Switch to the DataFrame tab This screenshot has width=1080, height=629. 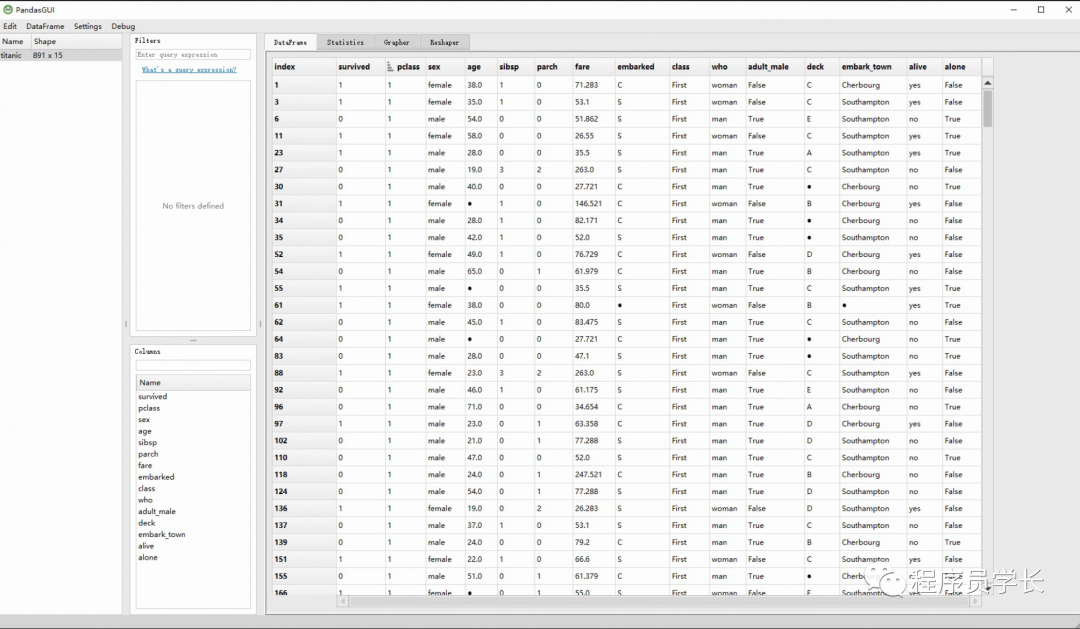point(291,42)
